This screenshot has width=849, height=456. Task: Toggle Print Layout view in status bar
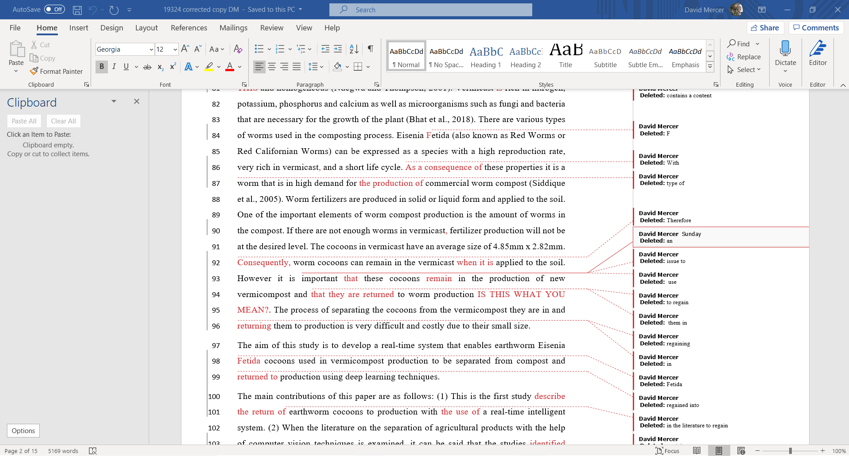719,451
